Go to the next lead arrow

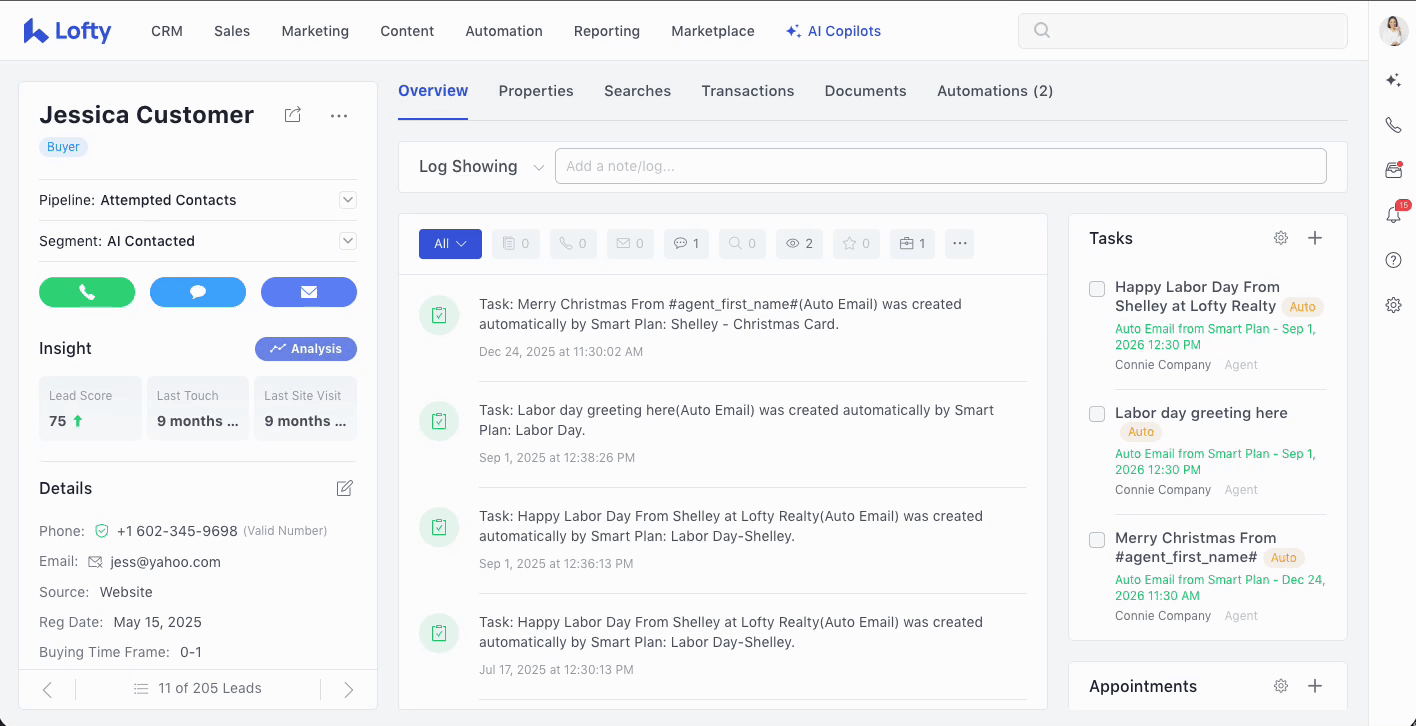[x=348, y=689]
